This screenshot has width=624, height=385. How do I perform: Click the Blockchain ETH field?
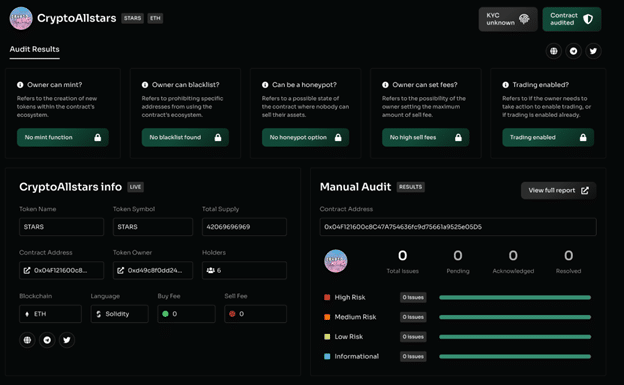click(50, 314)
